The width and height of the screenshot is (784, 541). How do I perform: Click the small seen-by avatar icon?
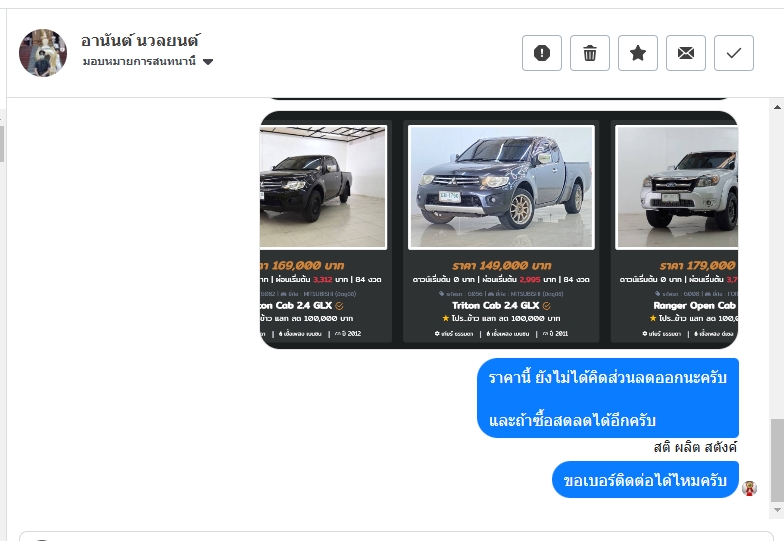click(749, 488)
